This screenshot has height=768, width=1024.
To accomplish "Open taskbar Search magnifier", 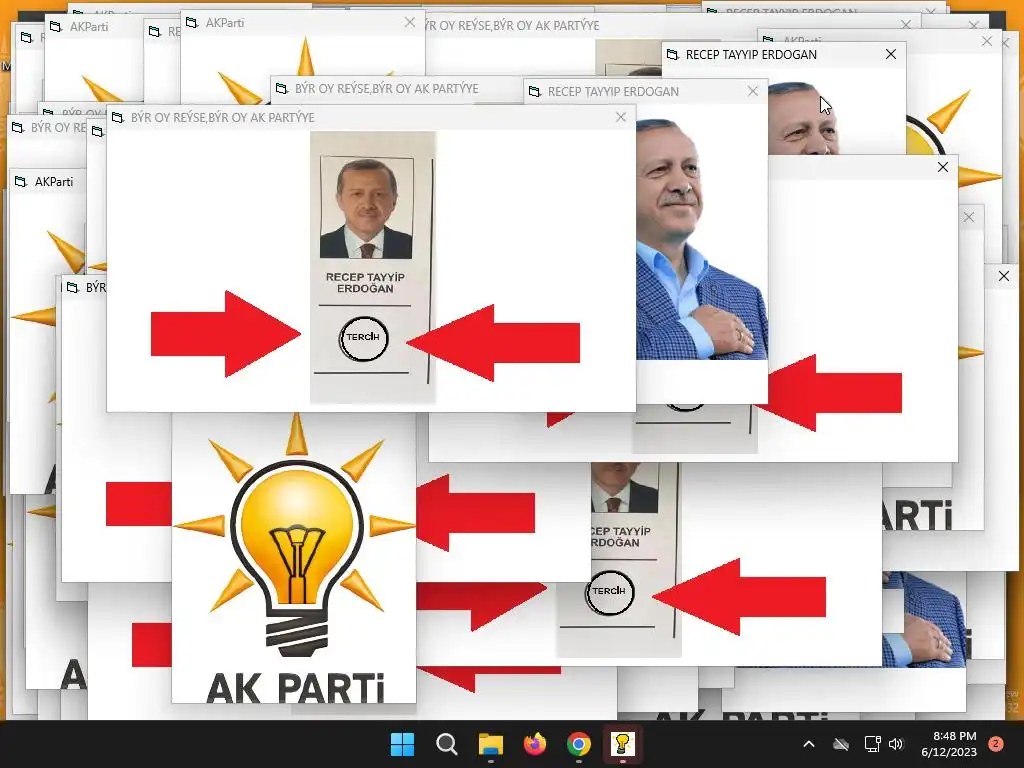I will tap(447, 744).
